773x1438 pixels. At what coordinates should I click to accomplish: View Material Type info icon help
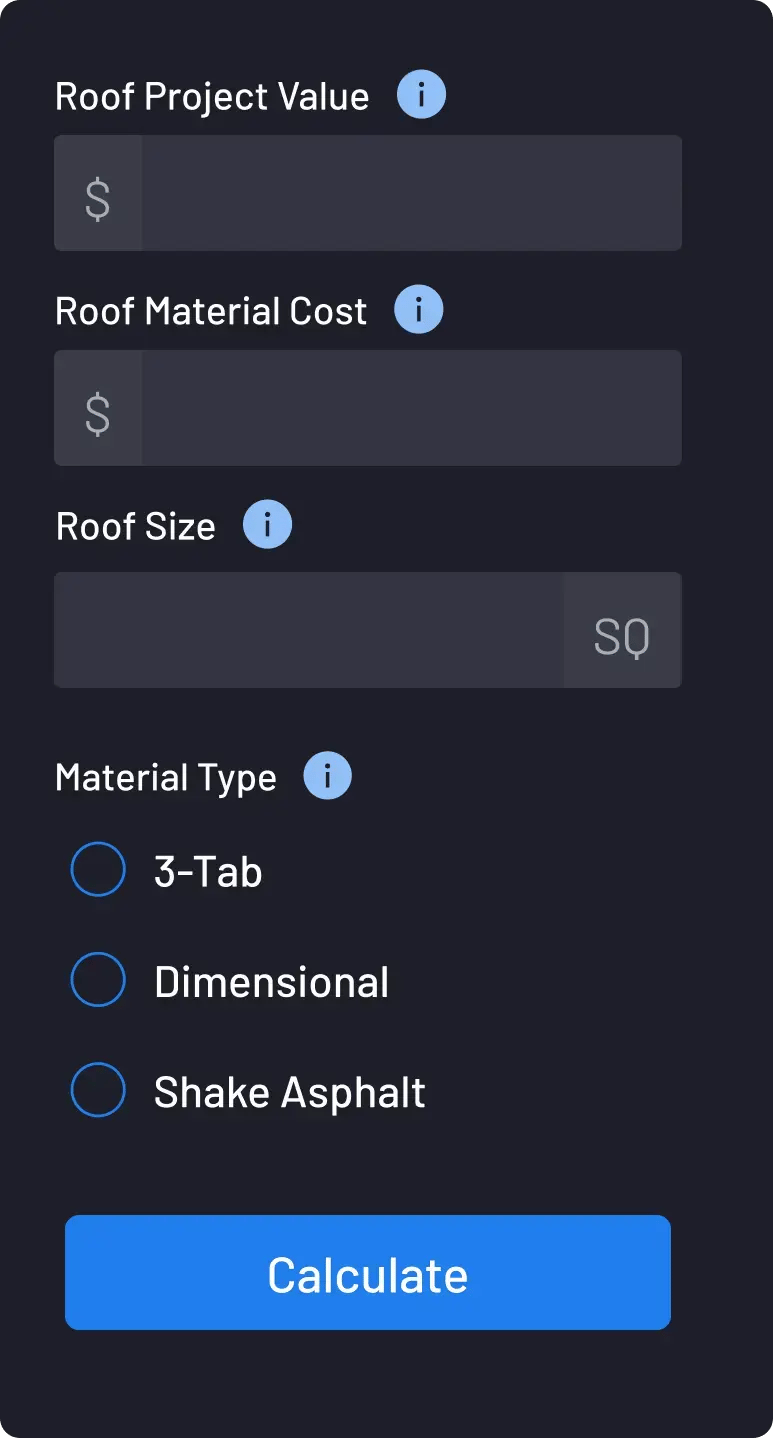click(327, 776)
